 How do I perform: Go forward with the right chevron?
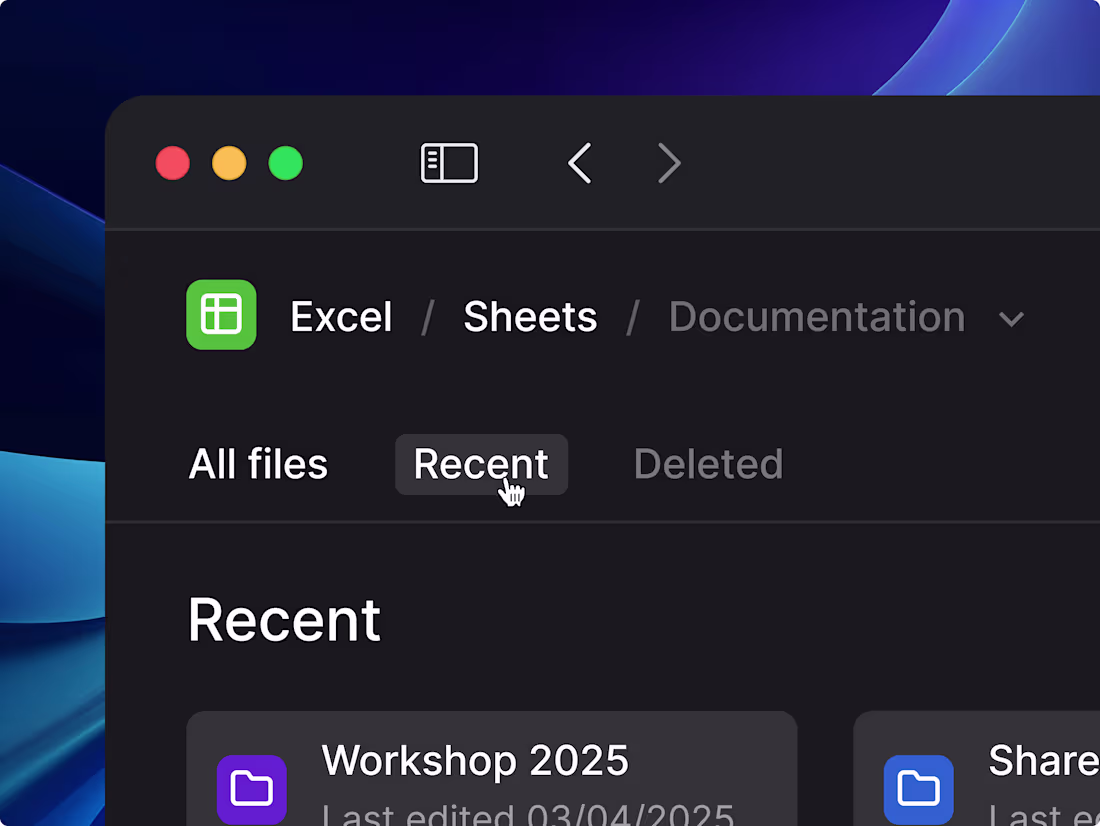click(669, 163)
